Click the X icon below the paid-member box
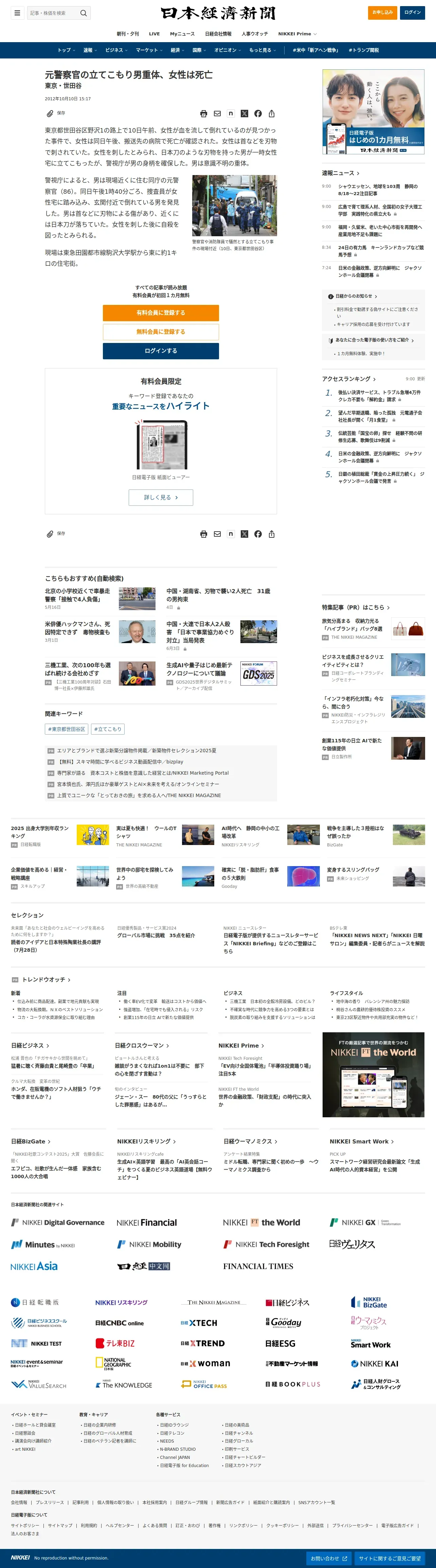 pos(244,534)
